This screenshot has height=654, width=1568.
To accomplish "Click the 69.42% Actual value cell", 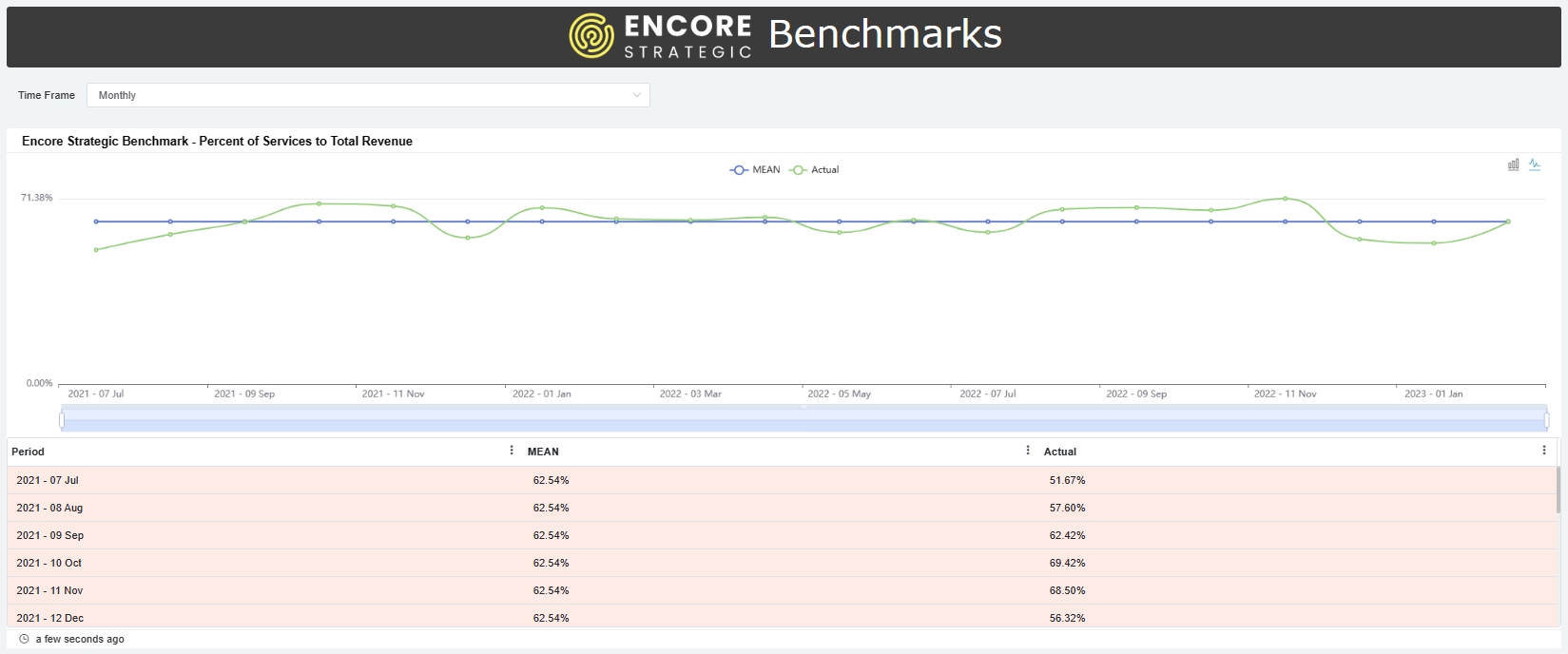I will coord(1067,563).
